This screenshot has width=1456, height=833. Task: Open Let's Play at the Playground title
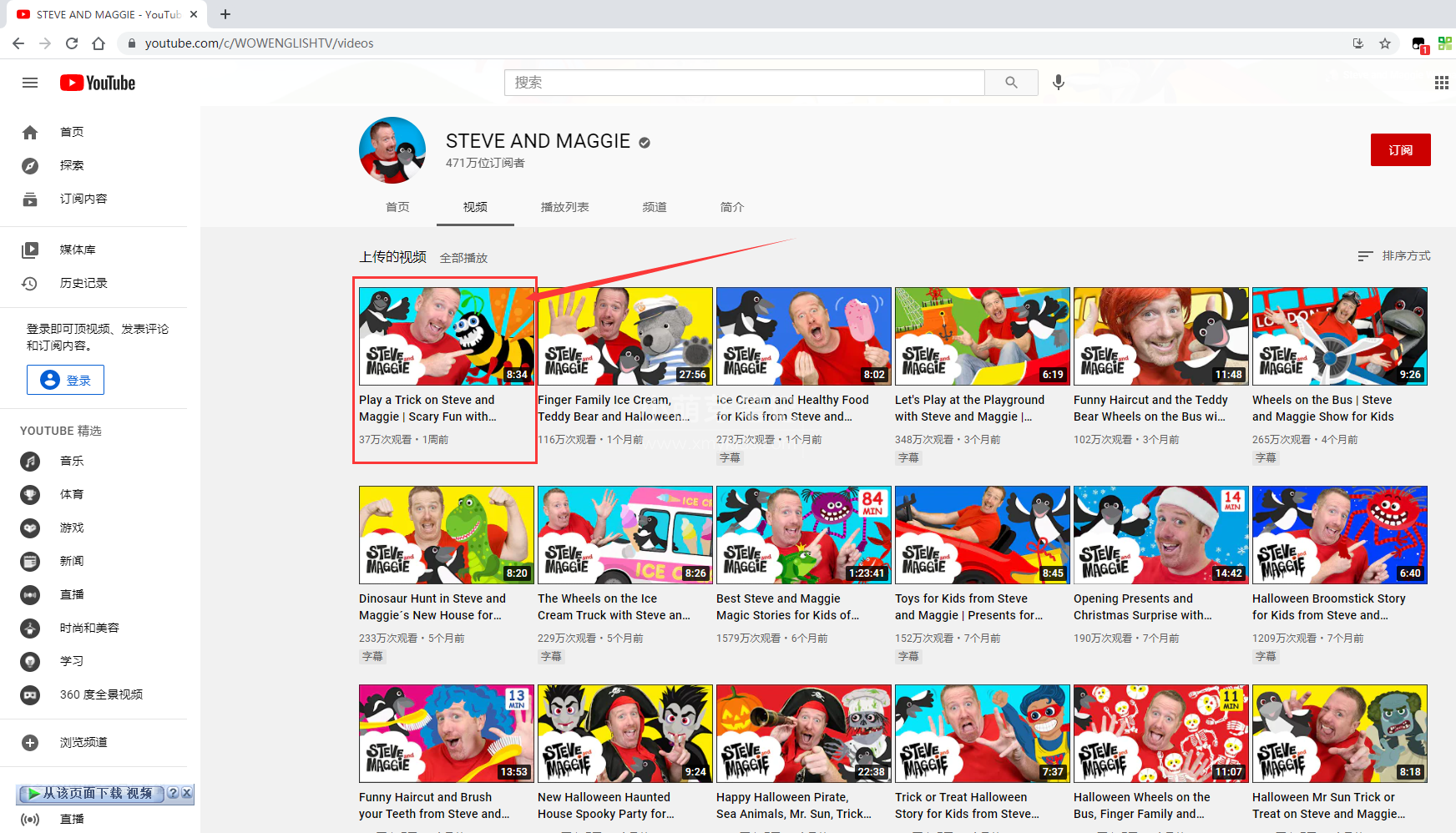[969, 408]
